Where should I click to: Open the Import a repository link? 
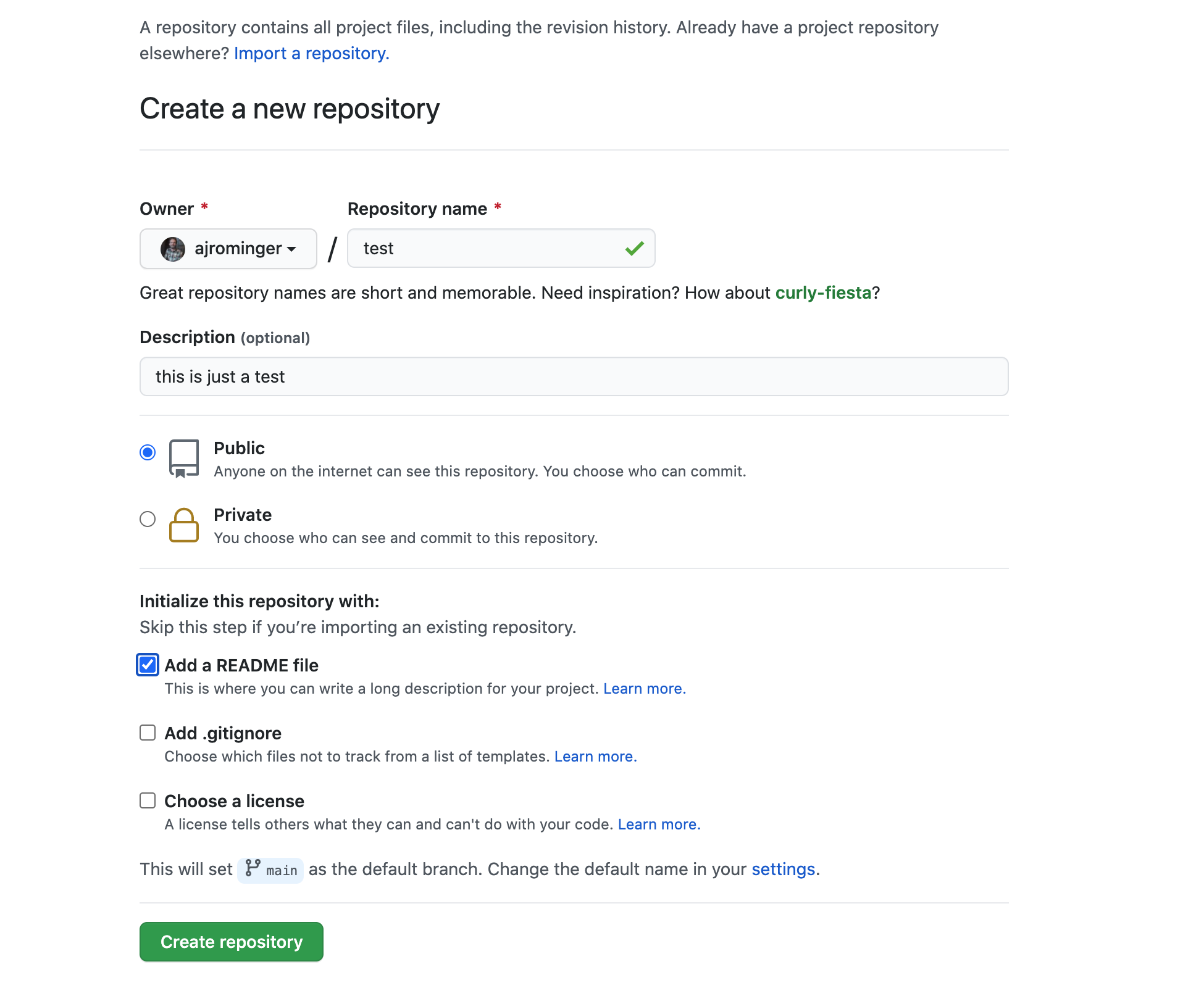[x=311, y=54]
